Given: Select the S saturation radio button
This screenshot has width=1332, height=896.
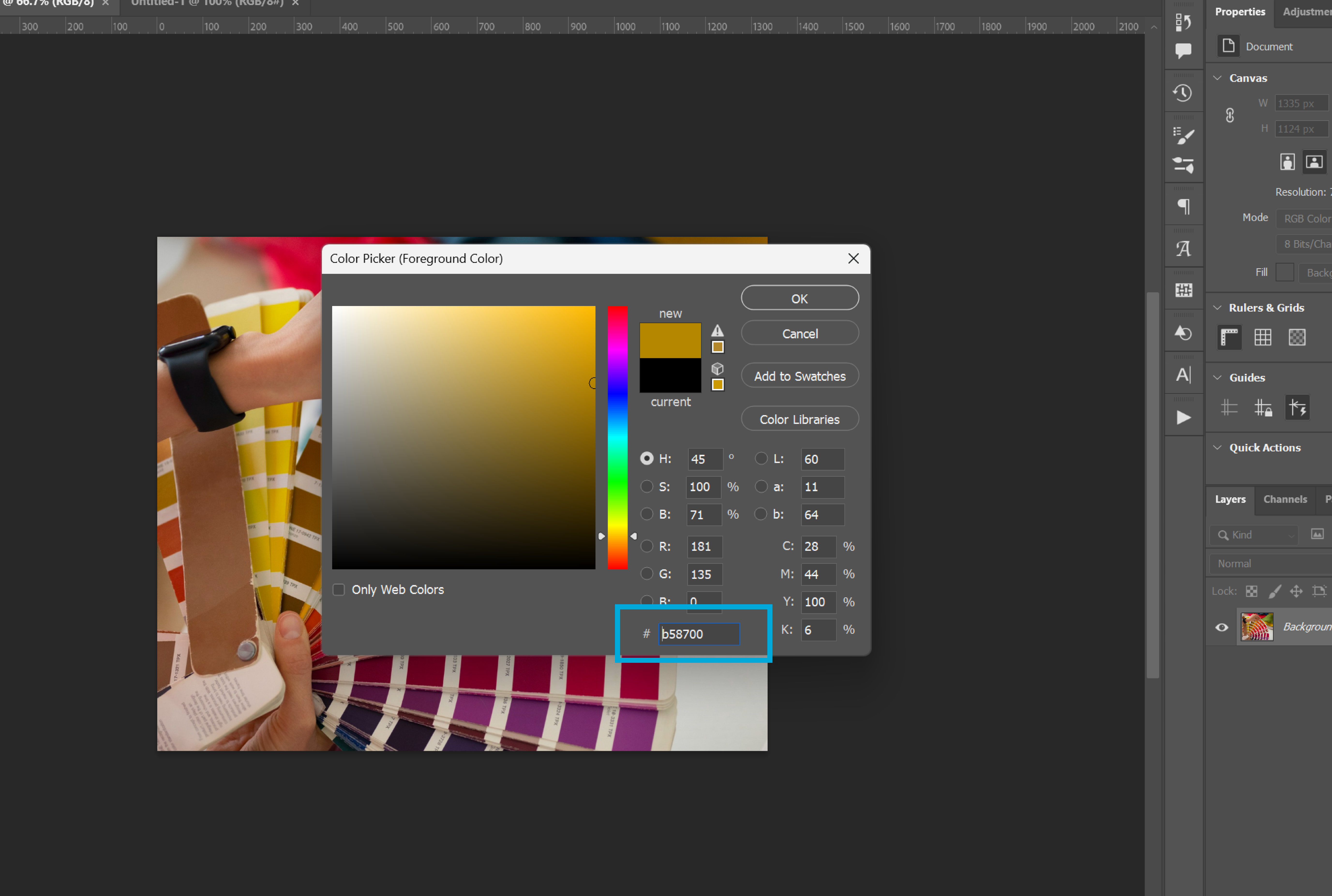Looking at the screenshot, I should (x=646, y=486).
